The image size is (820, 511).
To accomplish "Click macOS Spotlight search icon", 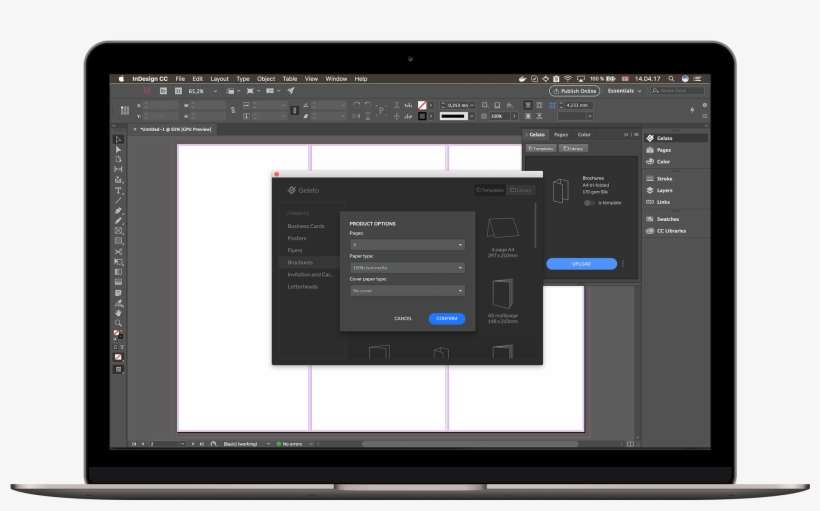I will click(x=671, y=78).
